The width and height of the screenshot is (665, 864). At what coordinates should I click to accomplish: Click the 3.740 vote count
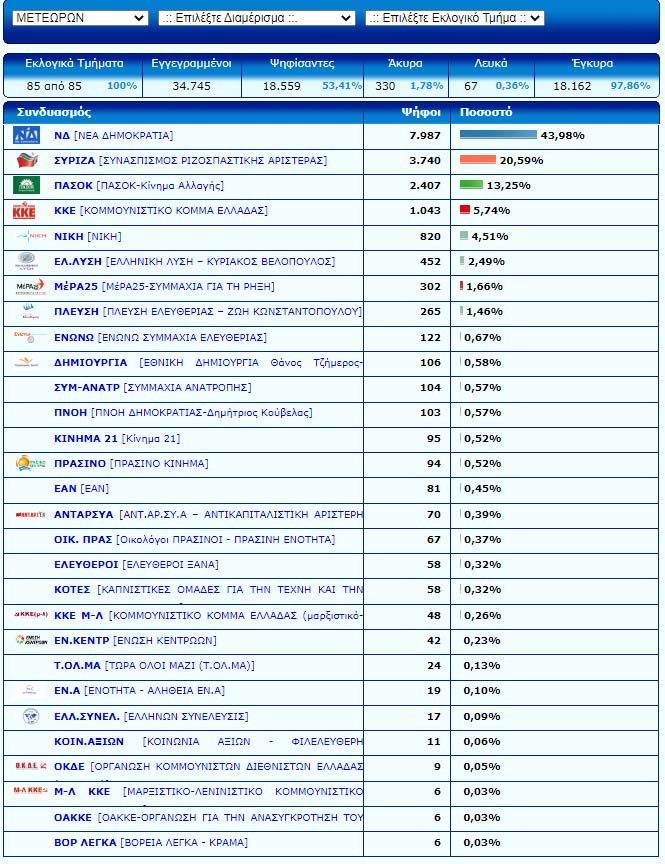click(x=425, y=160)
